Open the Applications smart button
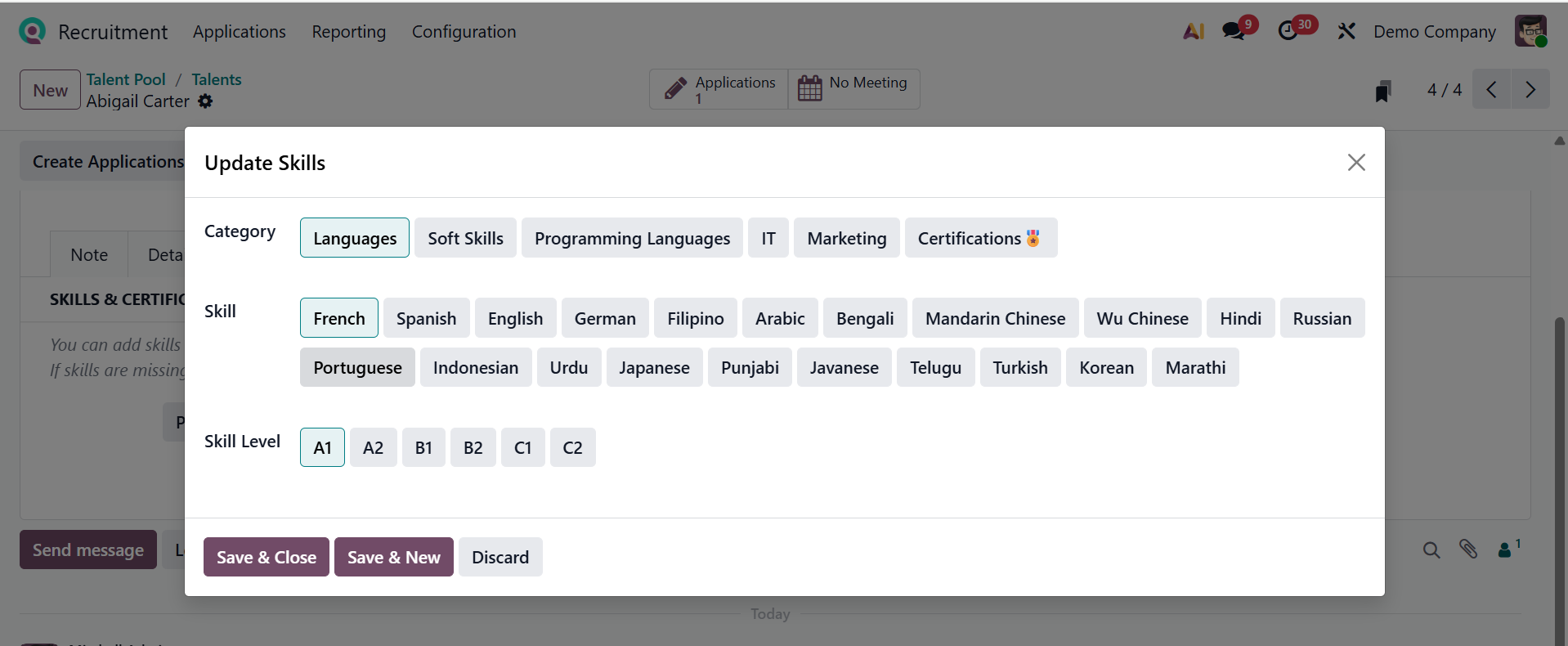 [719, 89]
